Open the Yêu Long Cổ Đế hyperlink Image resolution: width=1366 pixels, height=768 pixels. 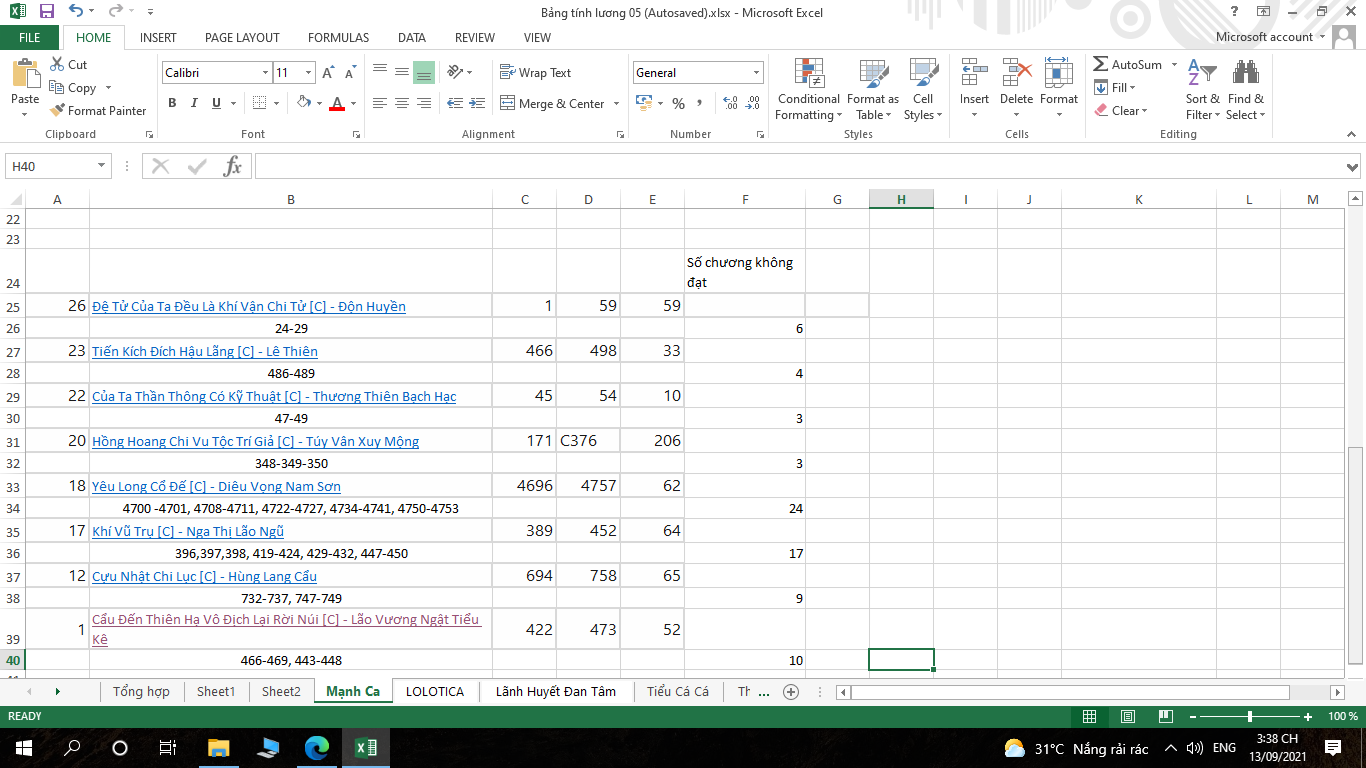(x=216, y=487)
